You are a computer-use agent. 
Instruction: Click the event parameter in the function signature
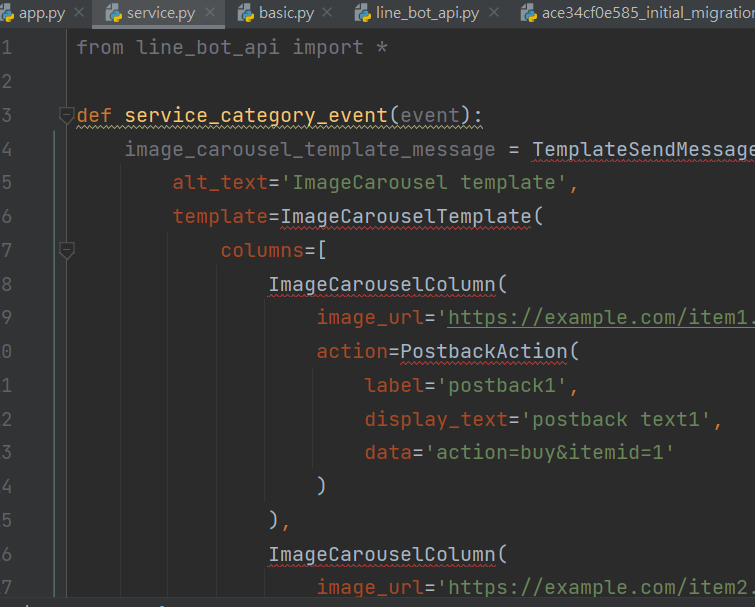point(430,116)
